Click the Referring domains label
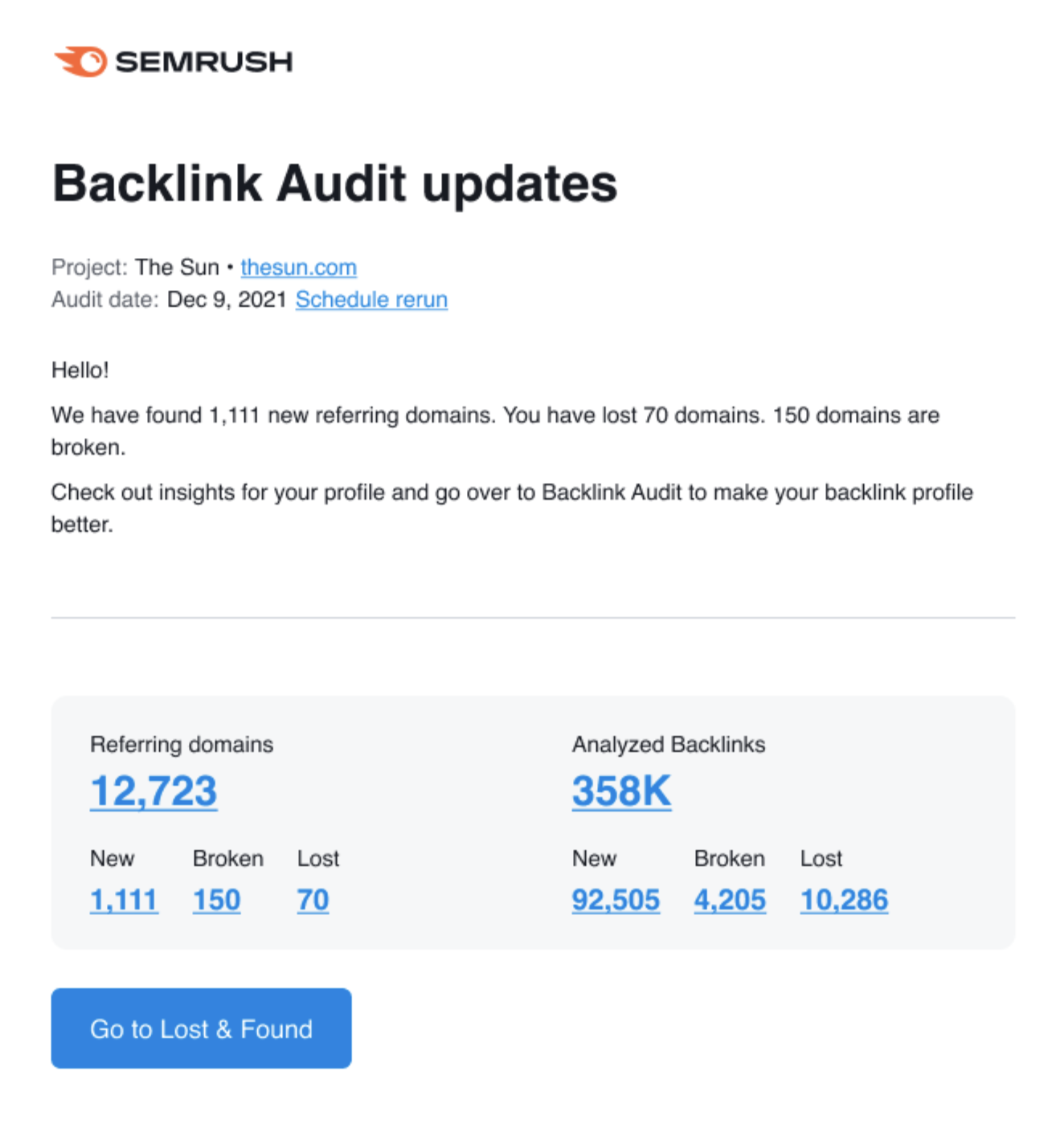Image resolution: width=1064 pixels, height=1128 pixels. [x=182, y=745]
